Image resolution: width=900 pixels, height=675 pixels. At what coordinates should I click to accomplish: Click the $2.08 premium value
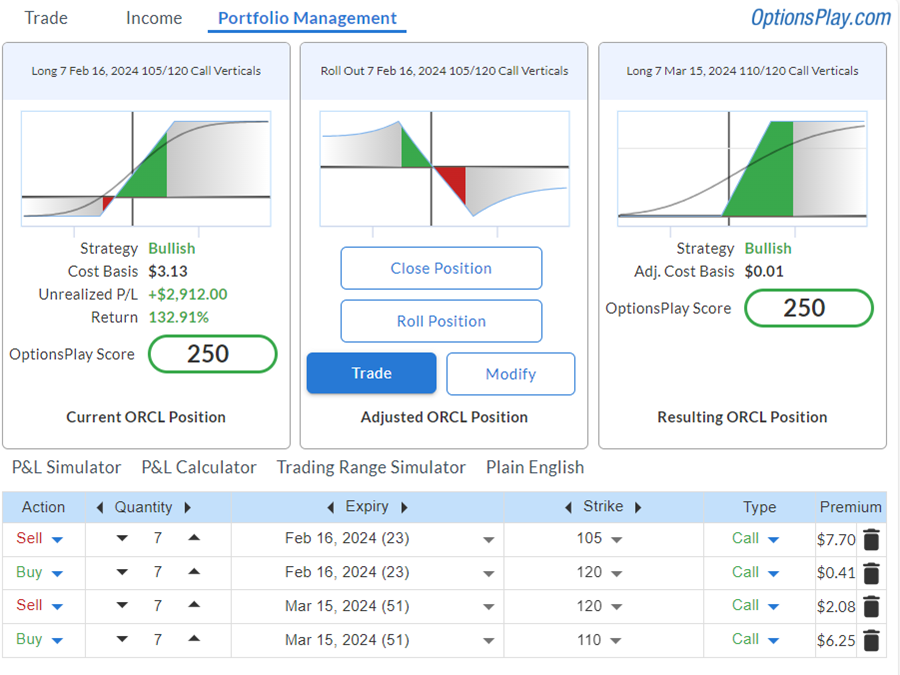coord(836,607)
